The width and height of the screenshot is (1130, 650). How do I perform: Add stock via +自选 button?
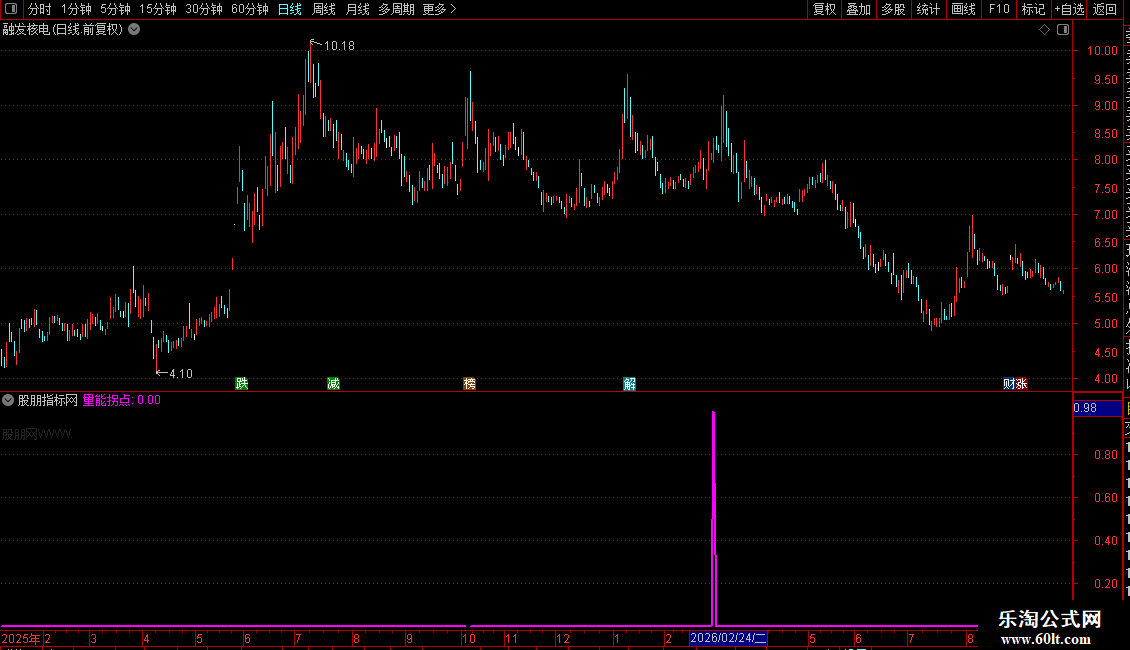(1069, 9)
